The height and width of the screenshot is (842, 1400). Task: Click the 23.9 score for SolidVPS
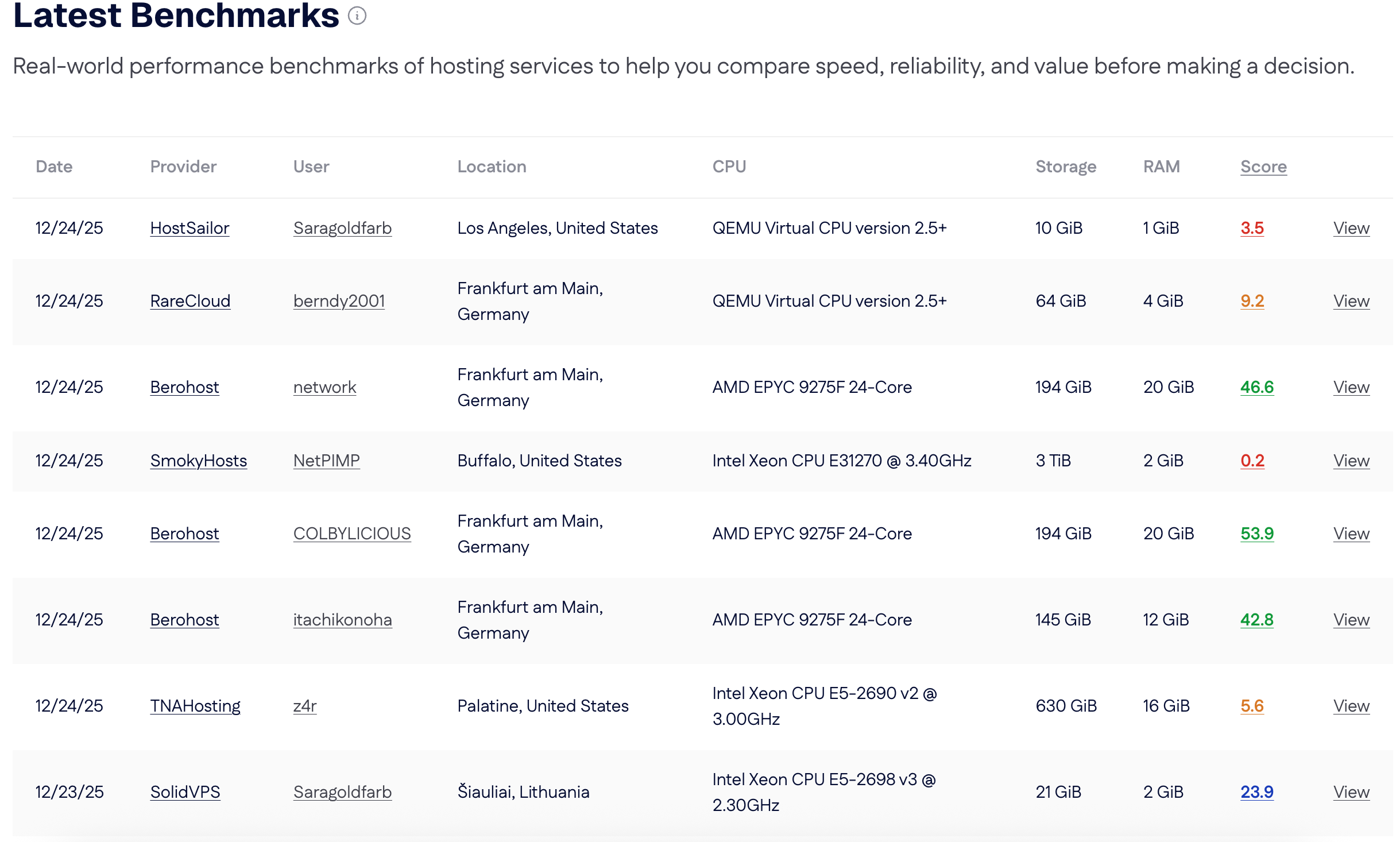(x=1256, y=792)
